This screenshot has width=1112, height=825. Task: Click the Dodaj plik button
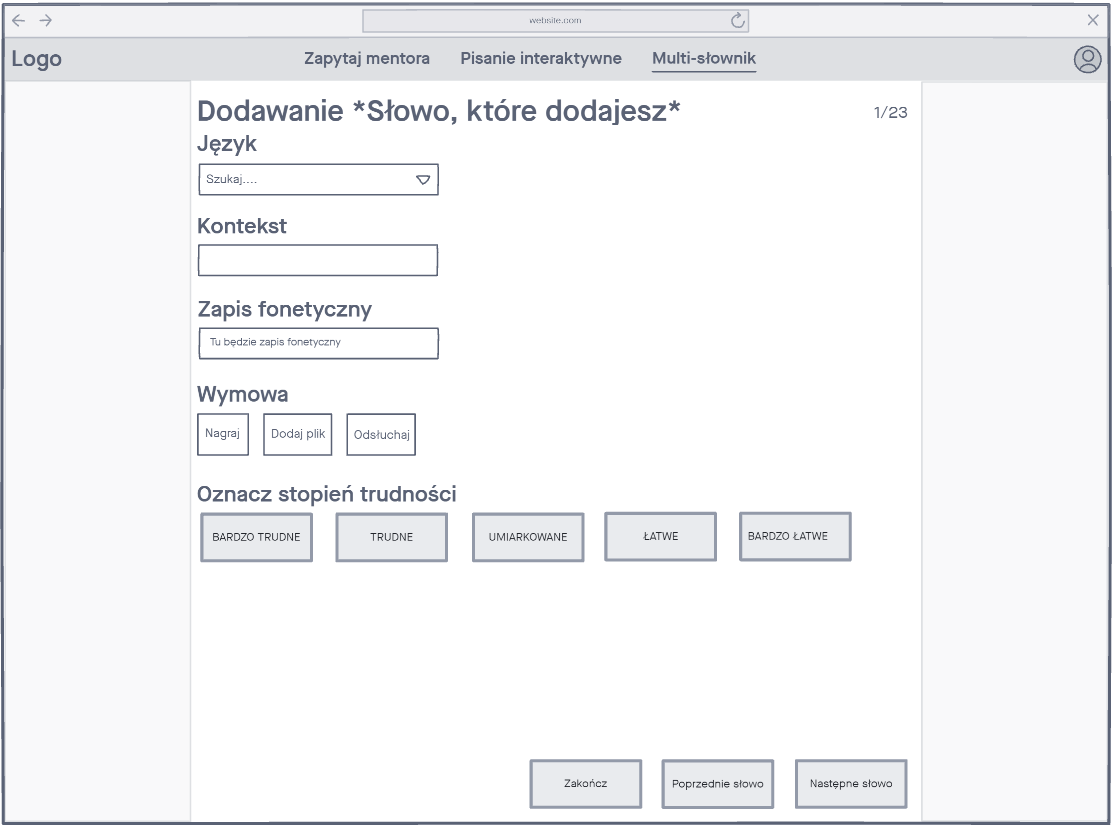pos(298,434)
